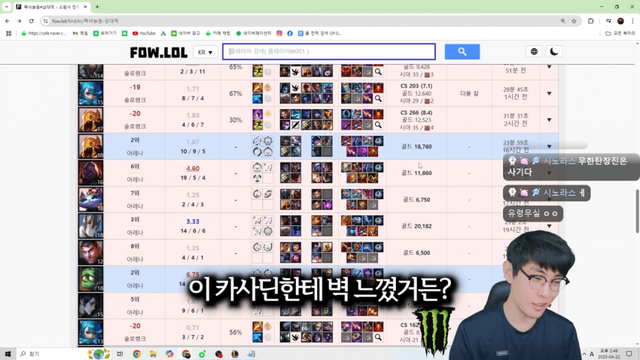Expand match details for the 4/6/7 row
Image resolution: width=640 pixels, height=360 pixels.
coord(549,120)
